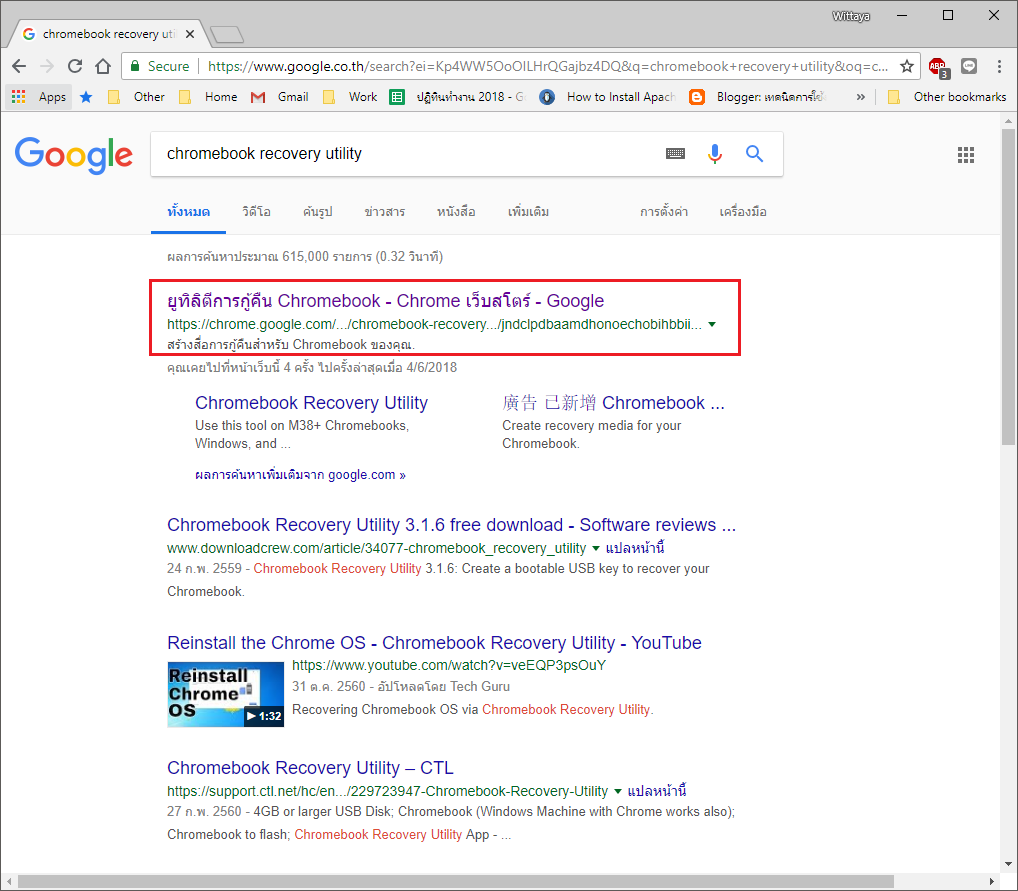
Task: Submit search with the magnifier icon
Action: (x=754, y=153)
